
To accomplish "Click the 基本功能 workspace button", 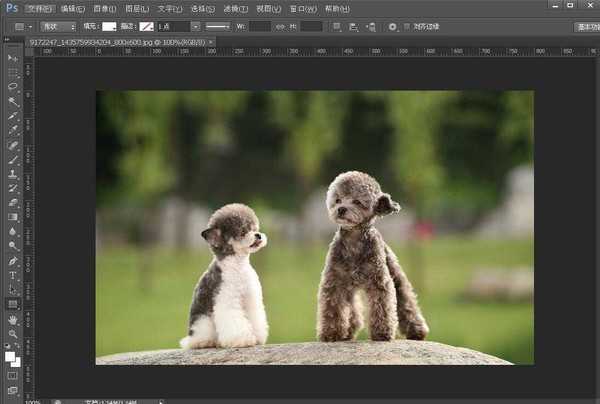I will click(586, 26).
